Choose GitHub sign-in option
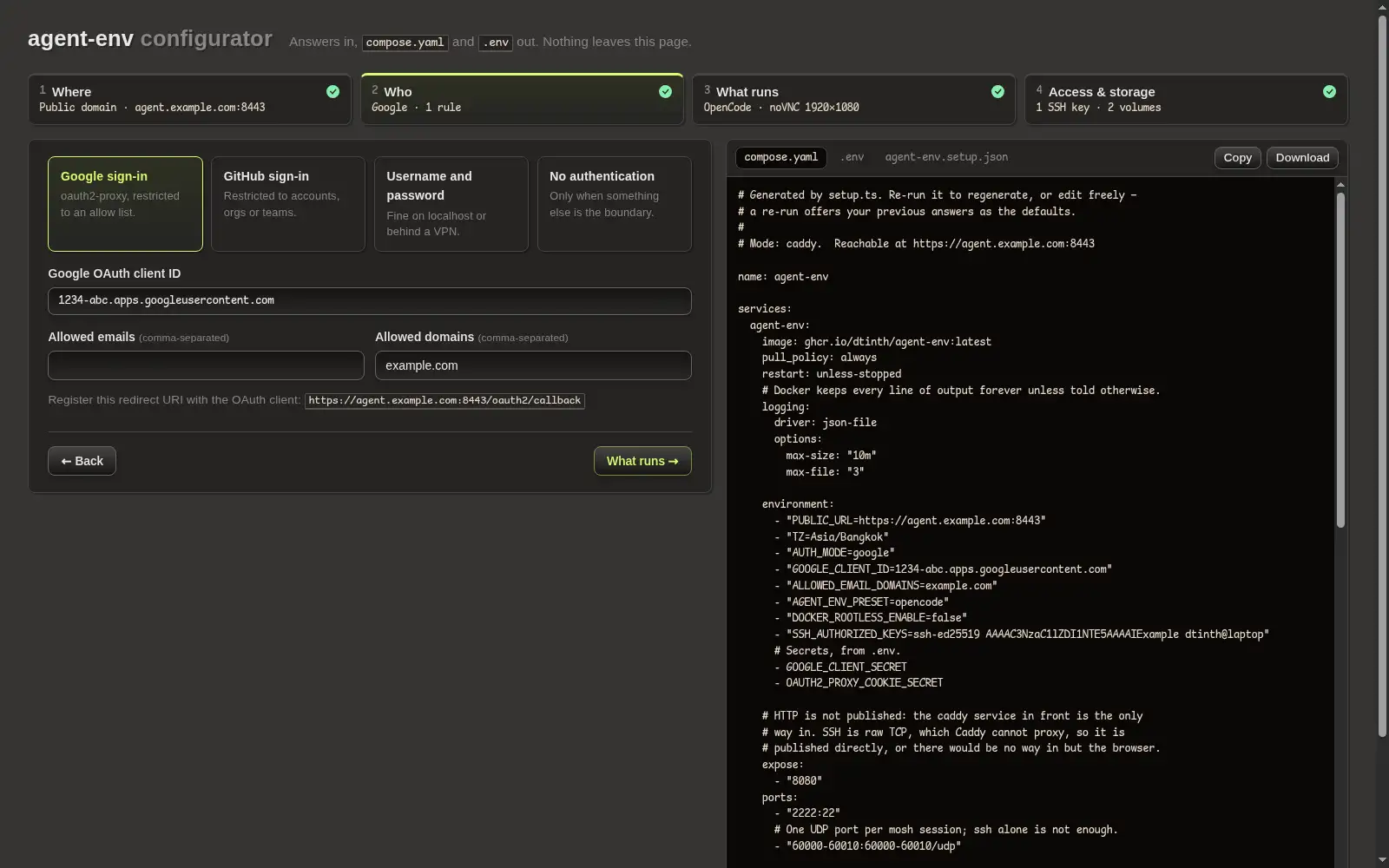The width and height of the screenshot is (1389, 868). (288, 204)
